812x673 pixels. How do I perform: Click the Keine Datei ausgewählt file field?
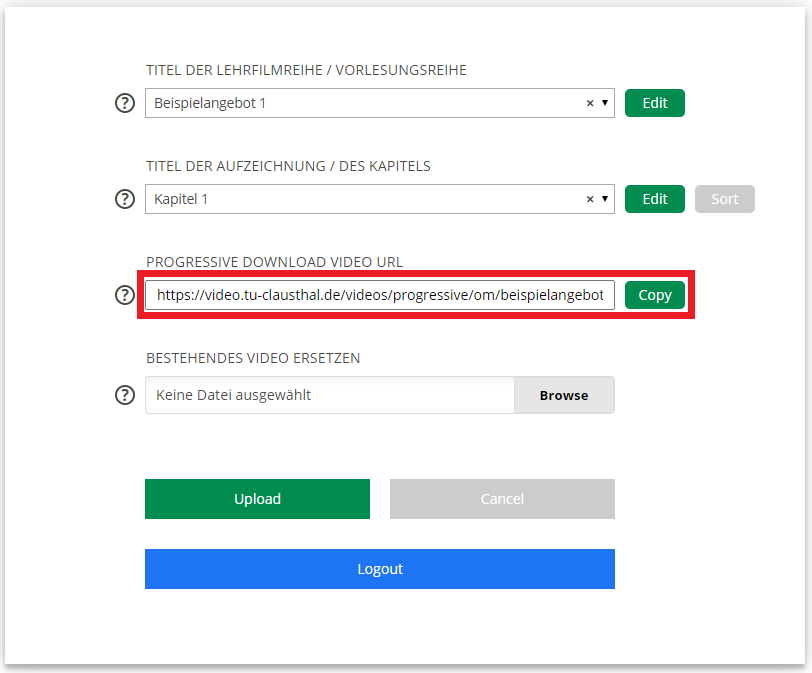(x=330, y=395)
